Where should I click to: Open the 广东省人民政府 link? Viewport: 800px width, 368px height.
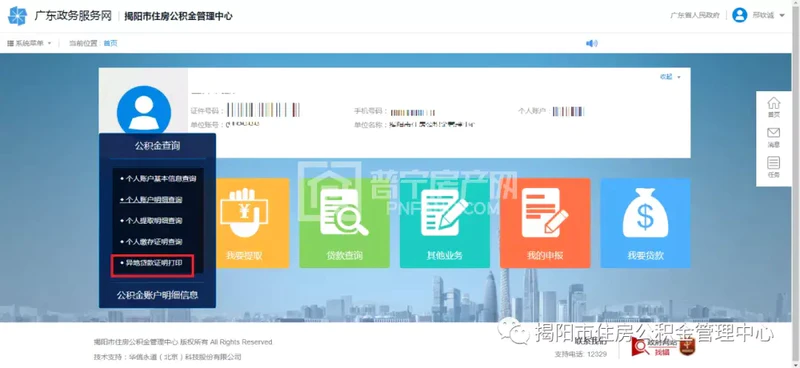(x=695, y=15)
